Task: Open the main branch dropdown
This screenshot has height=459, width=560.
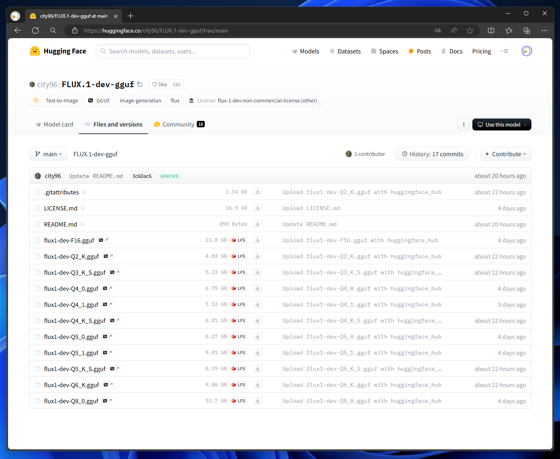Action: tap(48, 154)
